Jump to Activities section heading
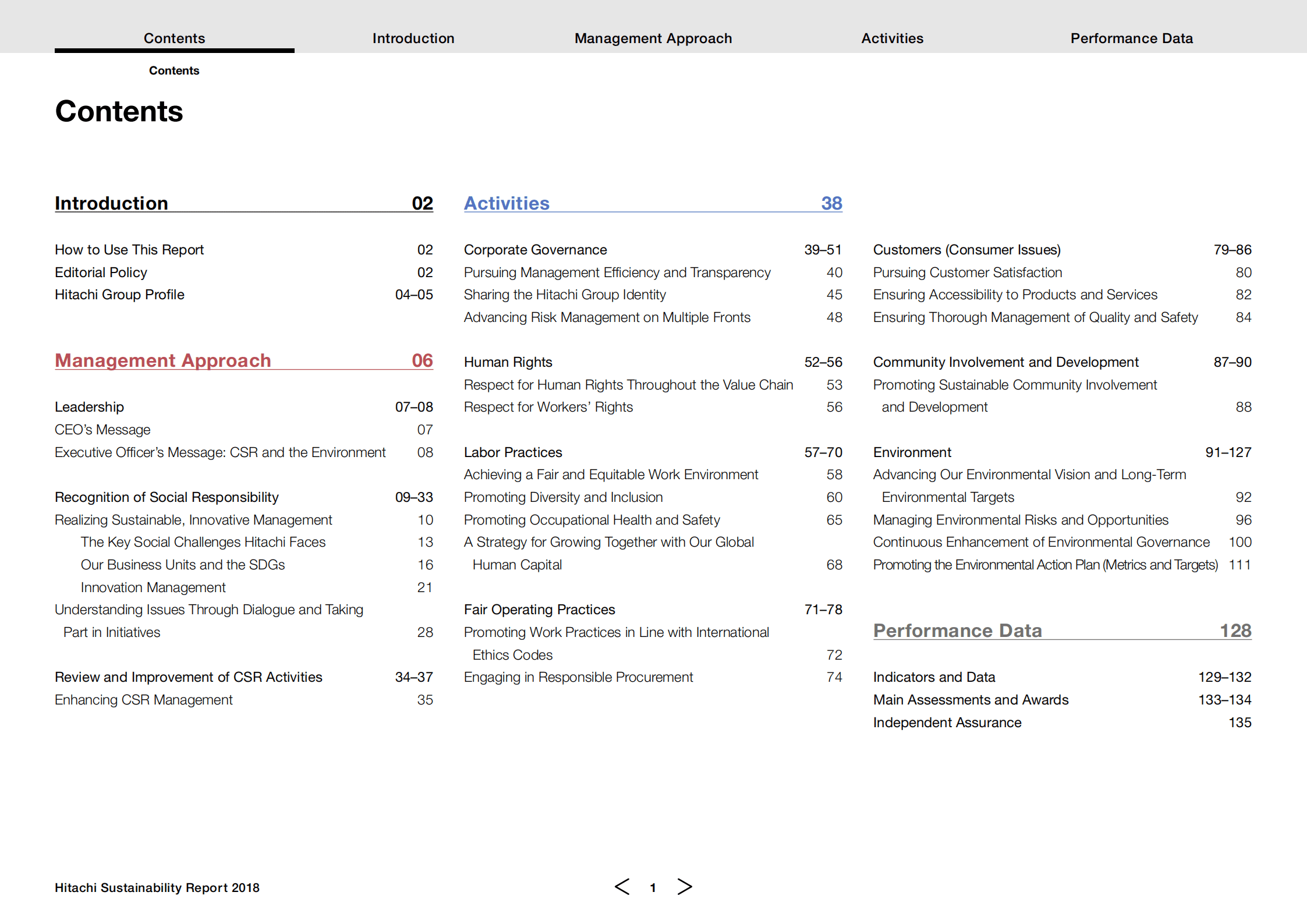 (506, 203)
